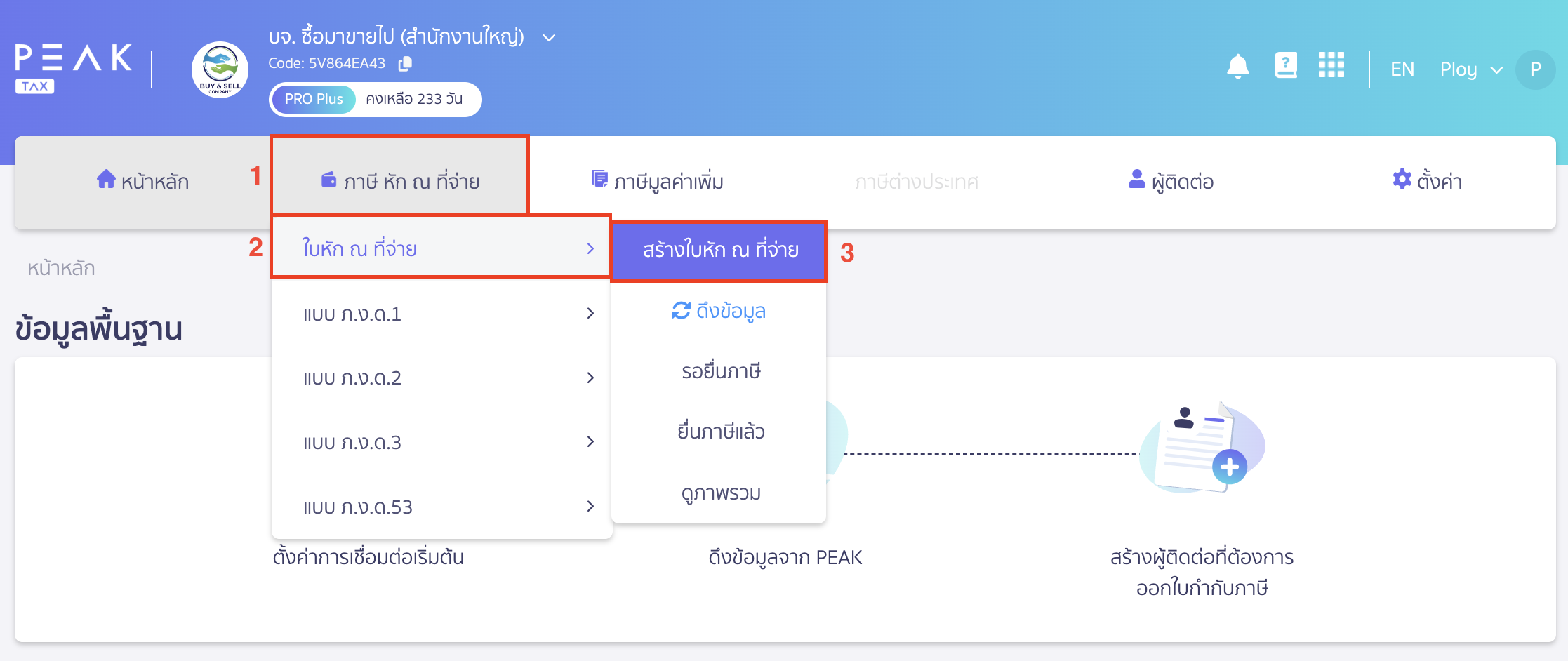Open the apps grid icon
The height and width of the screenshot is (661, 1568).
tap(1331, 66)
